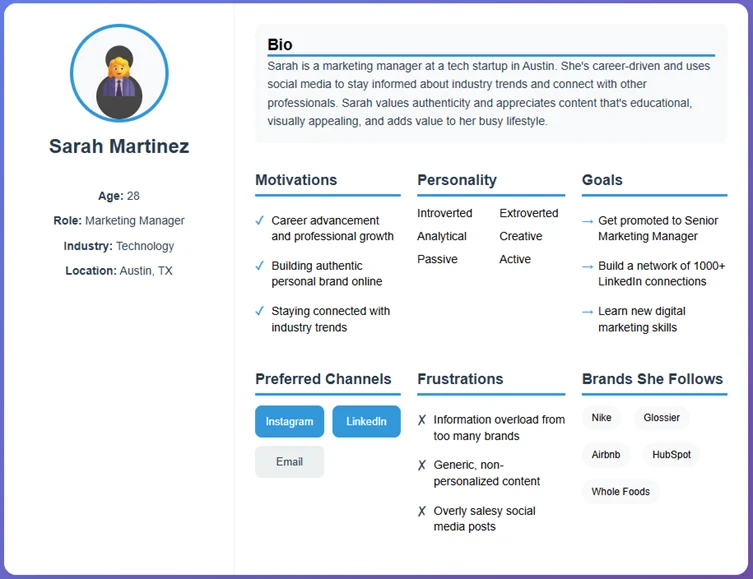Click the checkmark beside Staying connected with trends
This screenshot has width=753, height=579.
pos(259,311)
